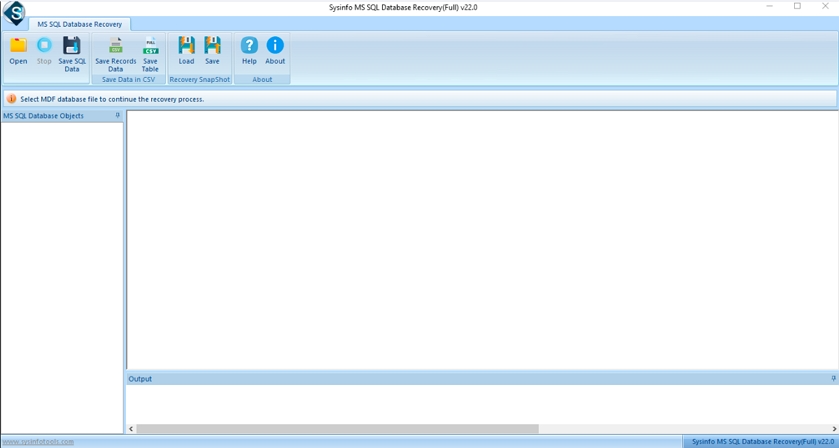Click the Output horizontal scrollbar thumb
Screen dimensions: 839x448
coord(336,429)
